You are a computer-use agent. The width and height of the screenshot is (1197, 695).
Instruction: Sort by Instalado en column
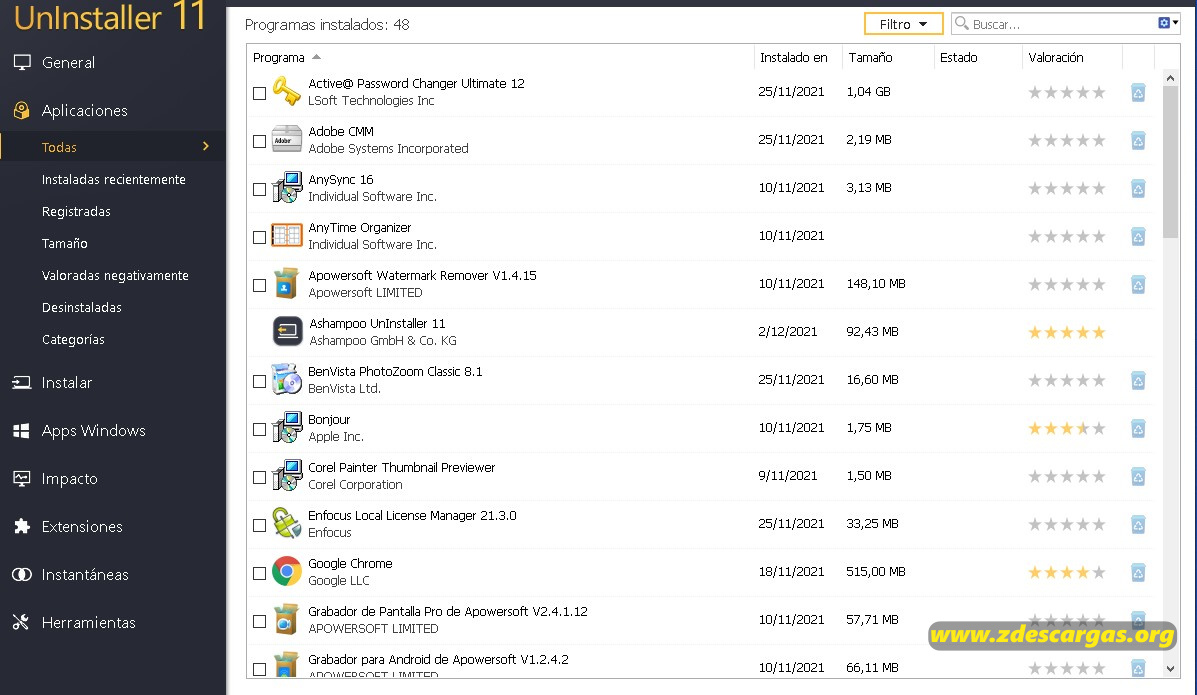(x=793, y=57)
